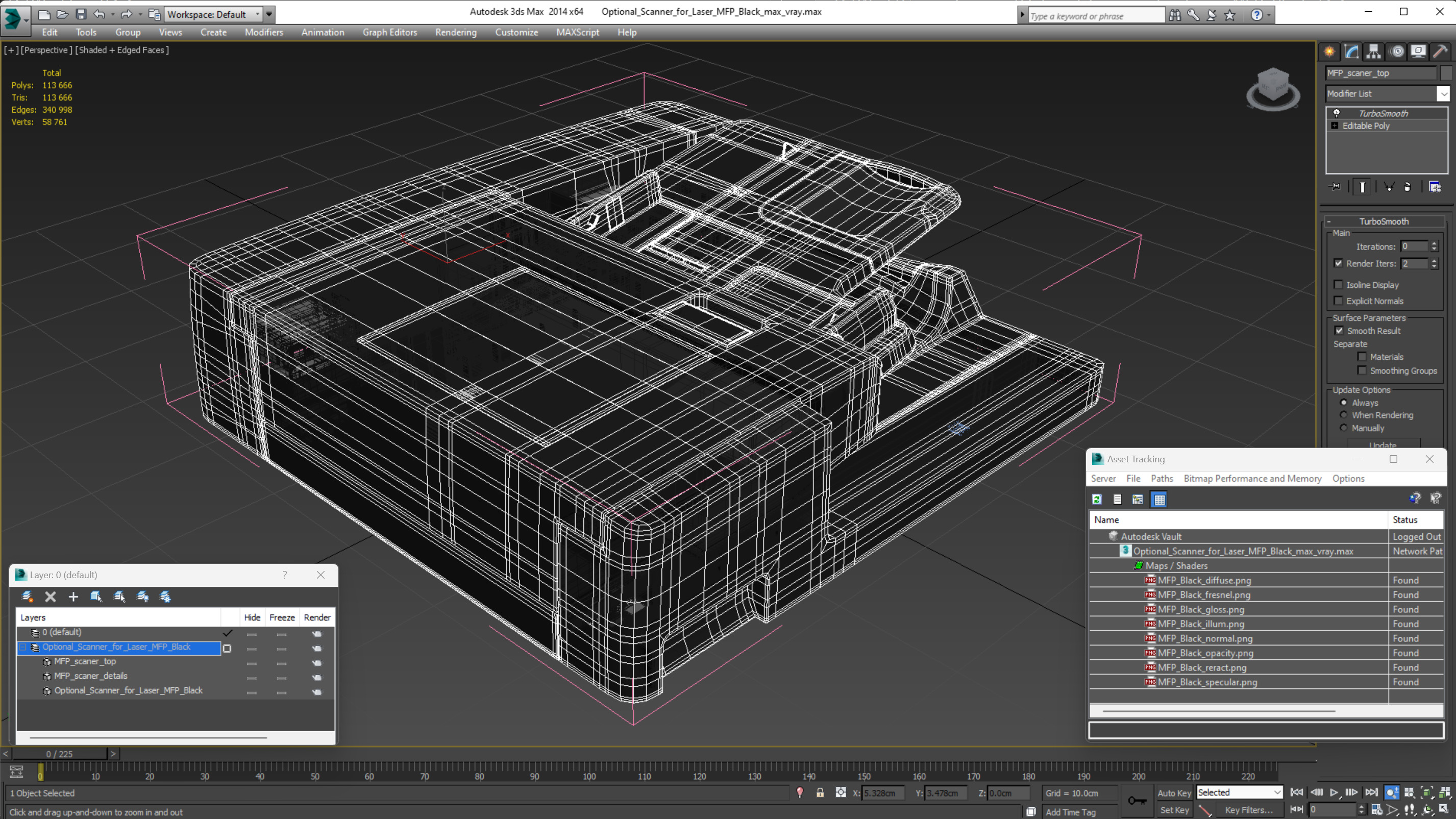Screen dimensions: 1456x819
Task: Expand the Editable Poly sub-object tree
Action: point(1335,126)
